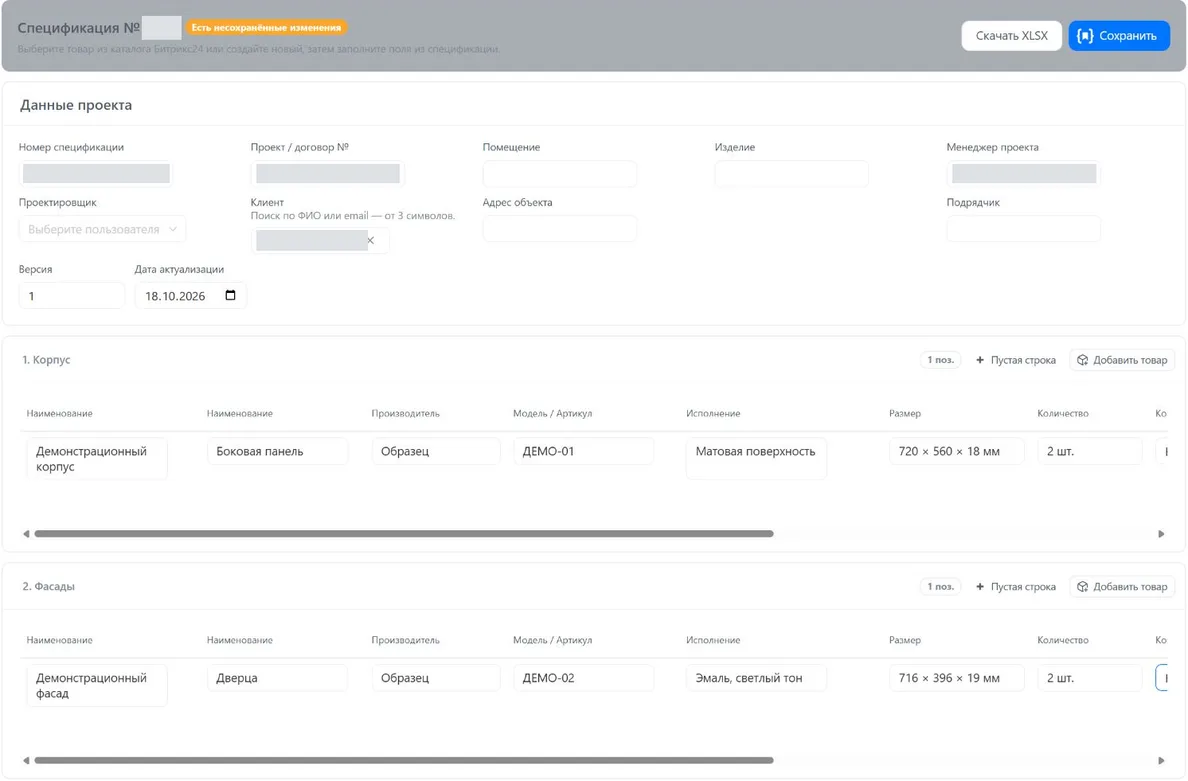1188x781 pixels.
Task: Click the box icon of Добавить товар in Корпус
Action: tap(1083, 360)
